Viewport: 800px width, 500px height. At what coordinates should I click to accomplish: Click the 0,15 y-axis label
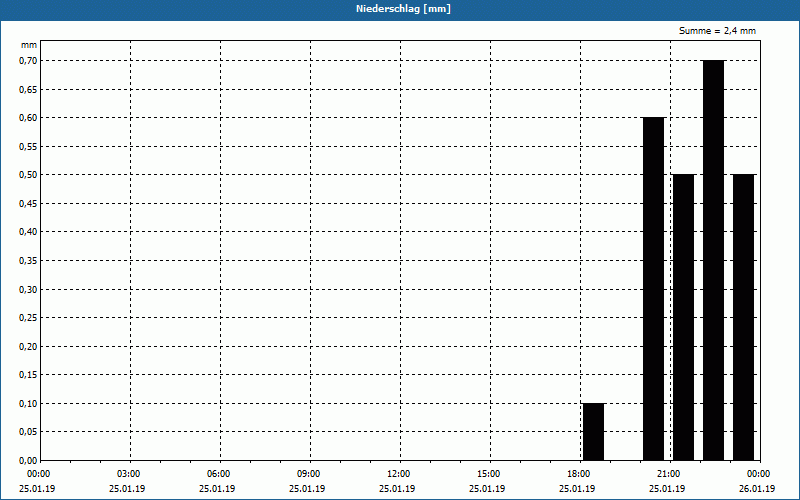[29, 375]
